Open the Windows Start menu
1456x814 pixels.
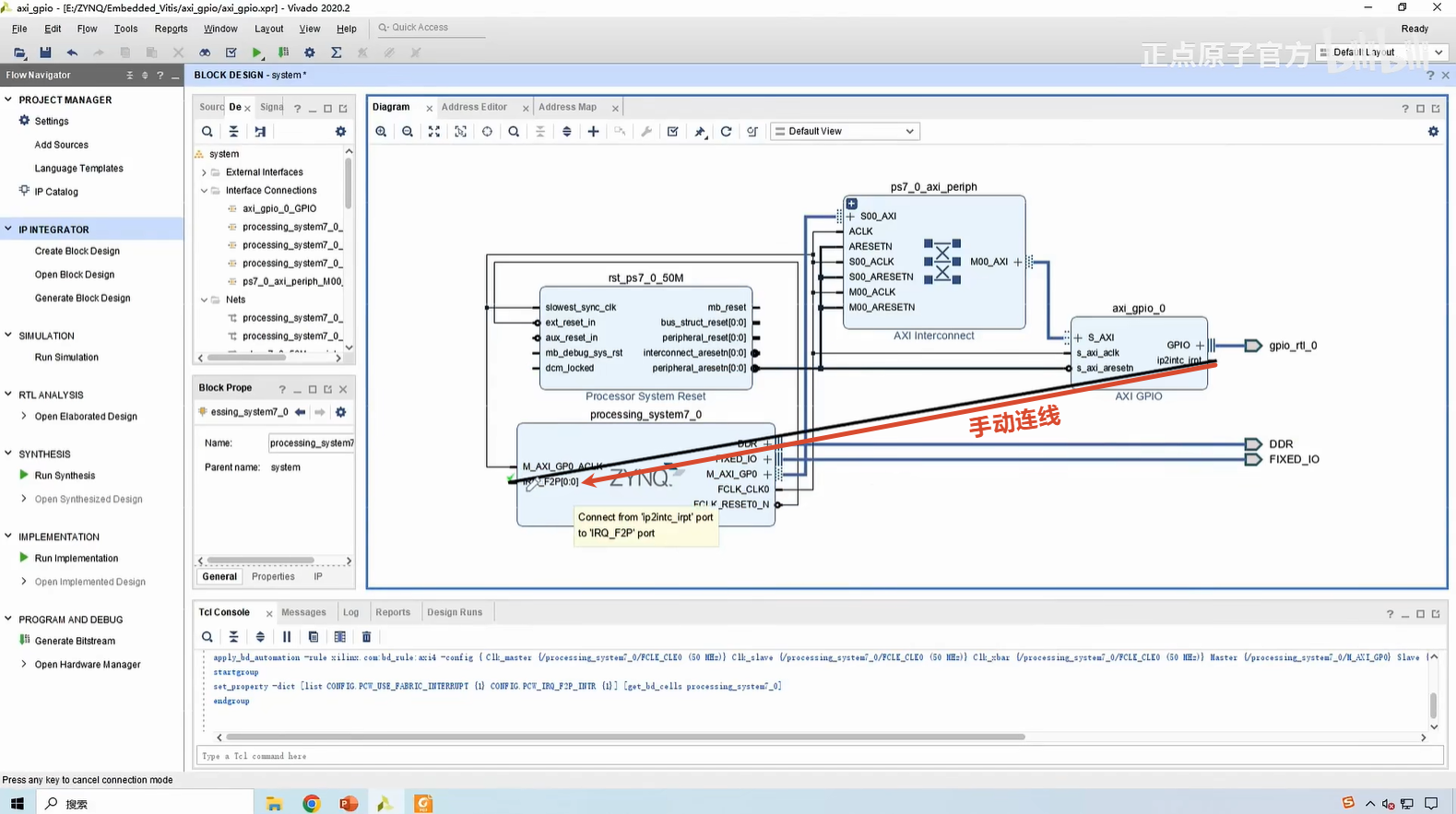(x=17, y=803)
